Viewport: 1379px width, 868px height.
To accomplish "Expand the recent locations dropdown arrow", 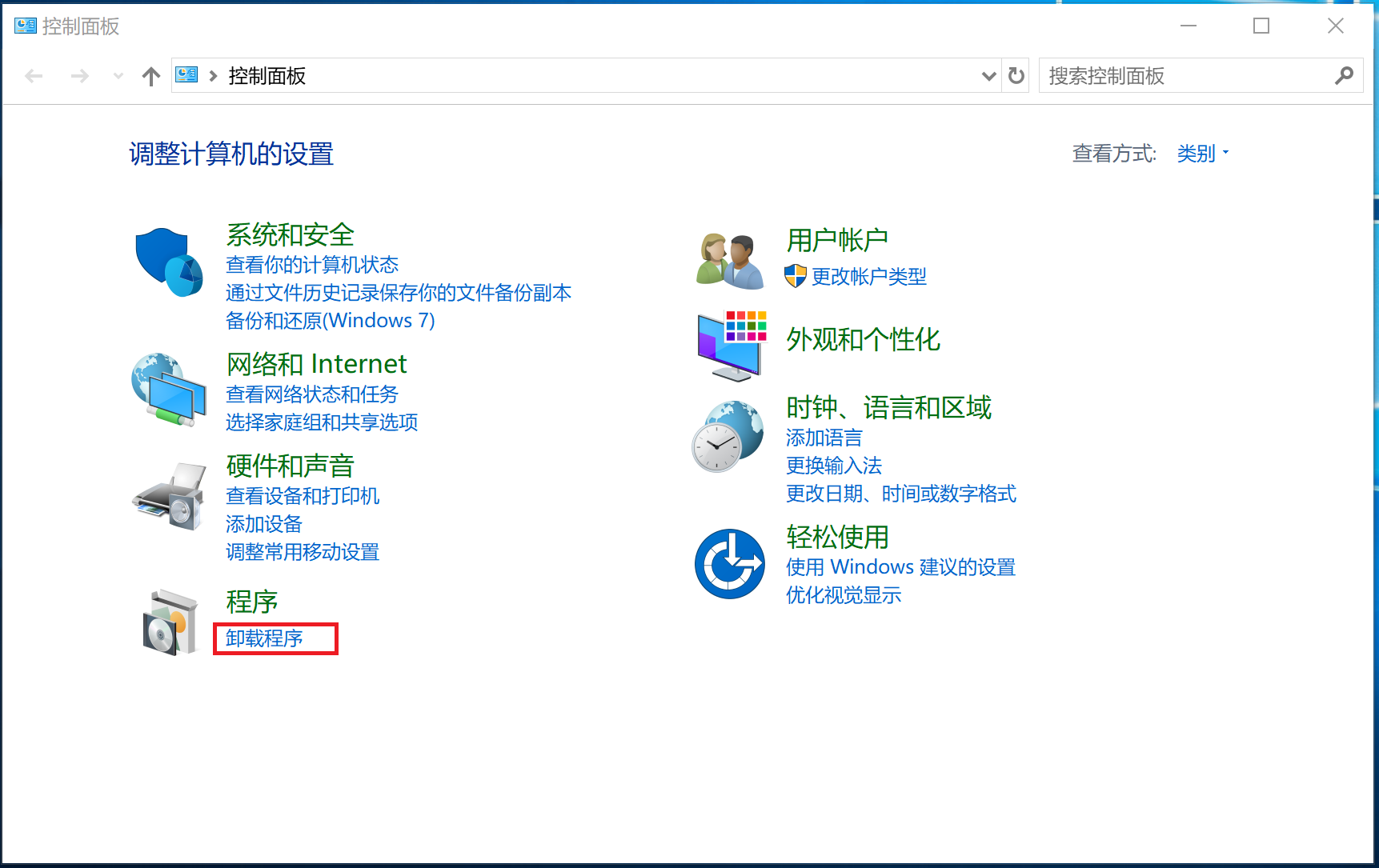I will (118, 76).
